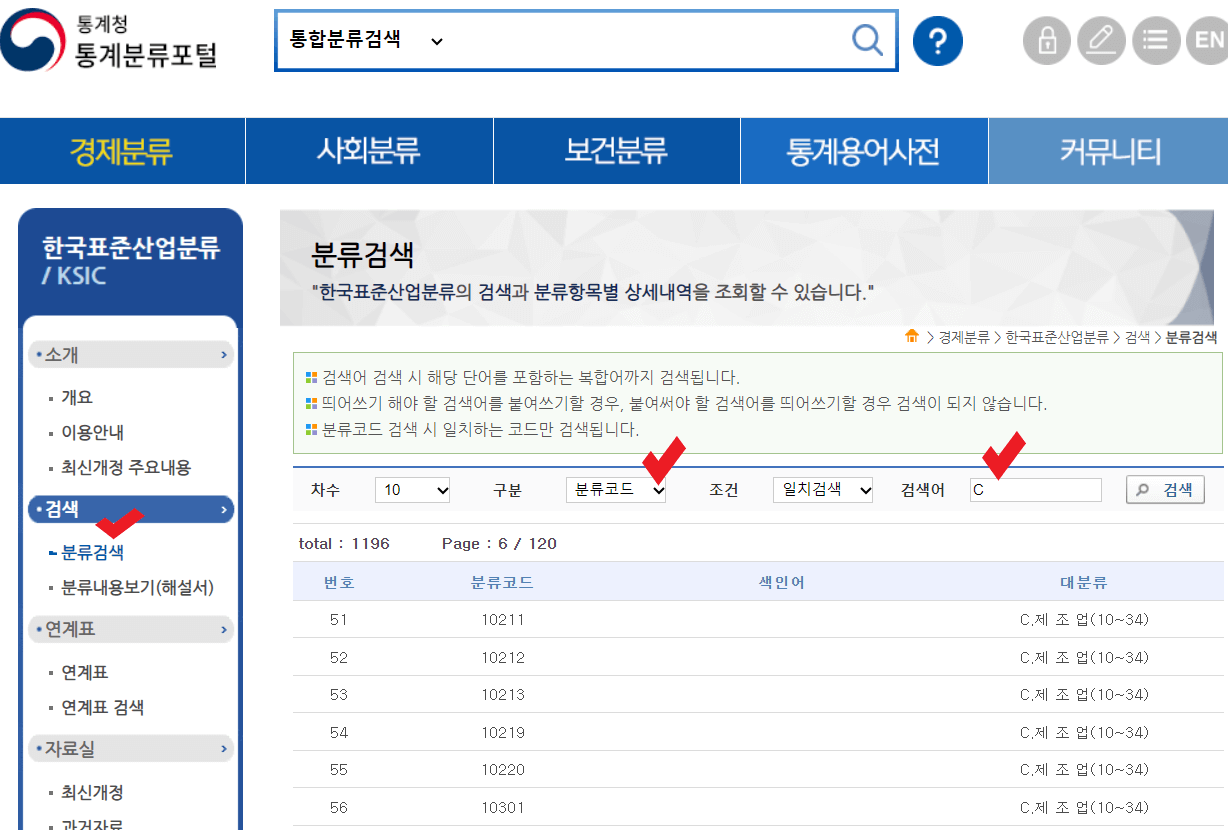Open the blue question mark help icon
1228x830 pixels.
click(x=937, y=40)
